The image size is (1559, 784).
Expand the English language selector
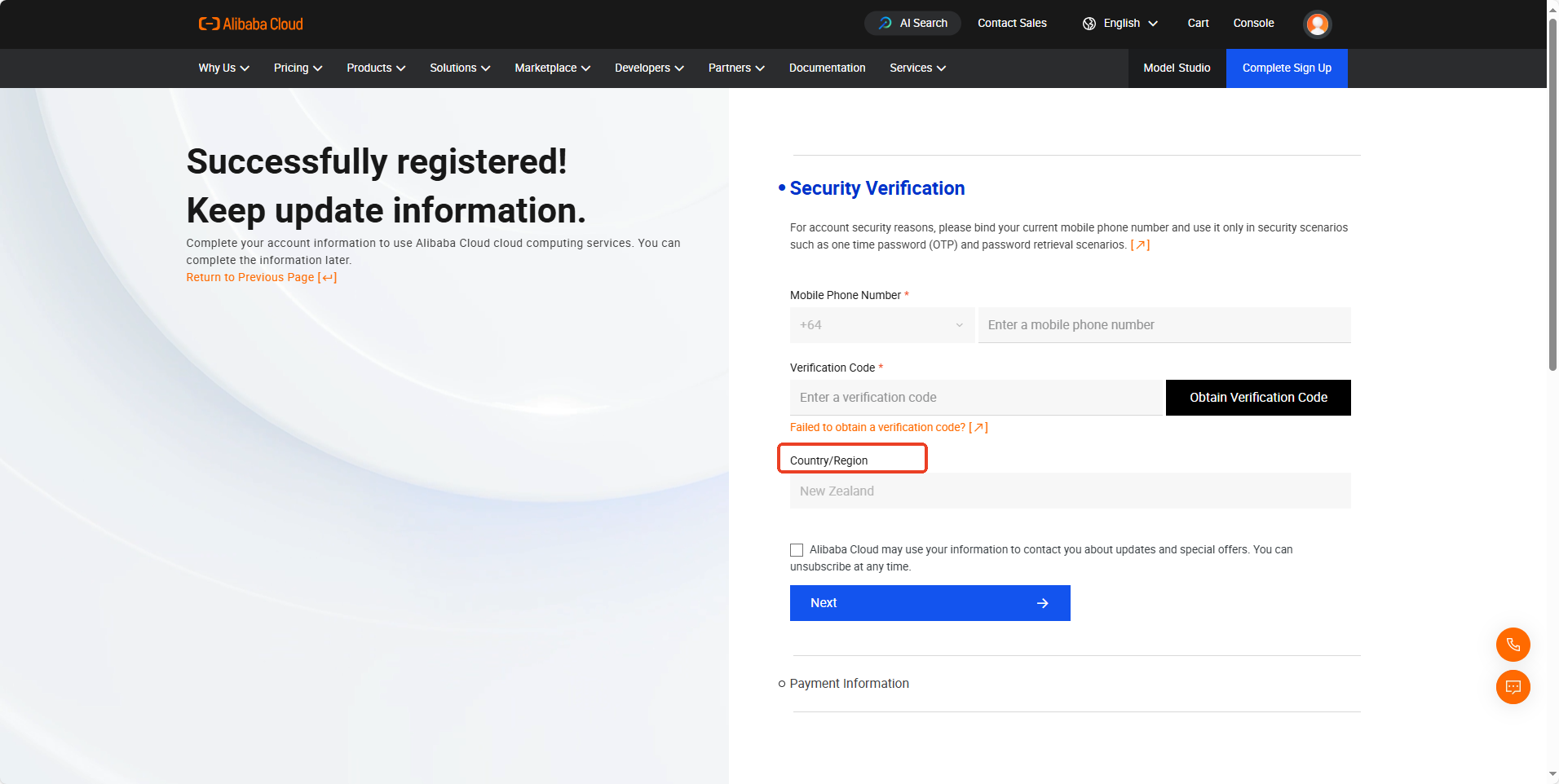[1120, 24]
